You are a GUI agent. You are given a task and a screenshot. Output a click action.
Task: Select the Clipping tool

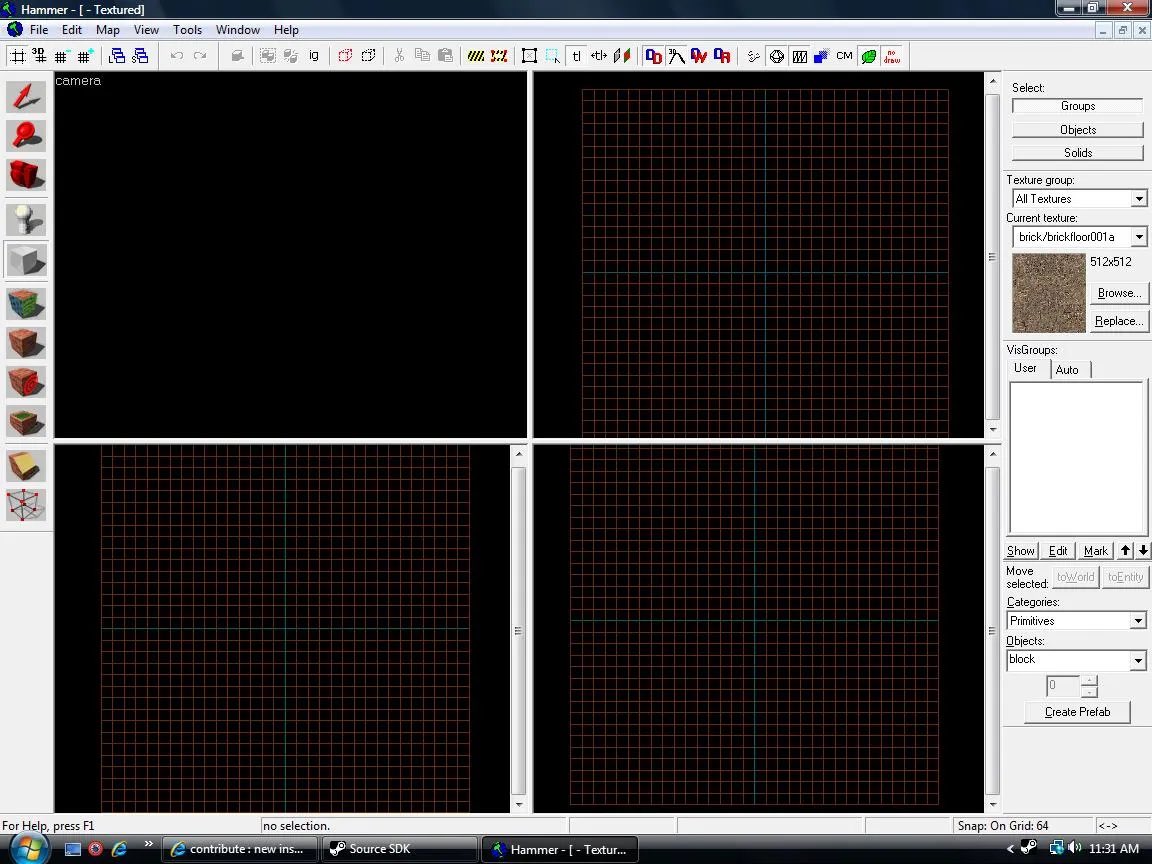tap(26, 465)
